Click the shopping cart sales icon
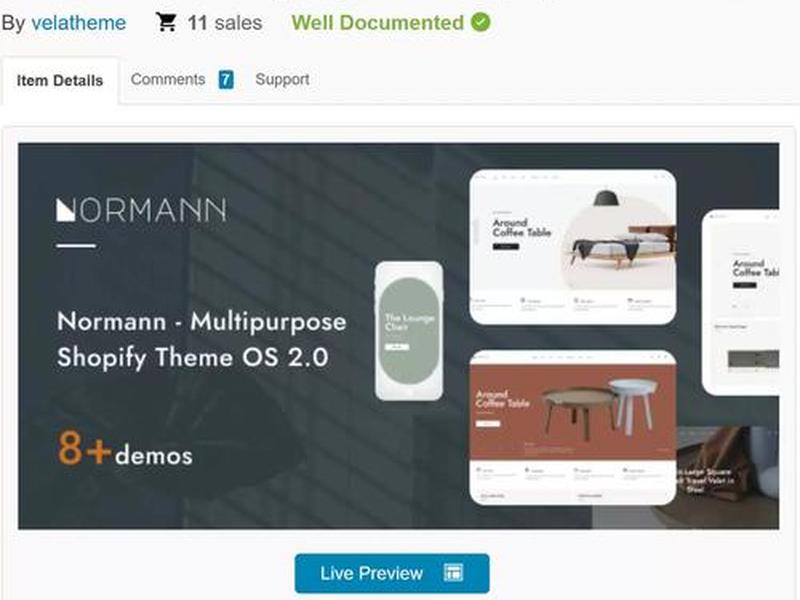This screenshot has width=800, height=600. [166, 22]
